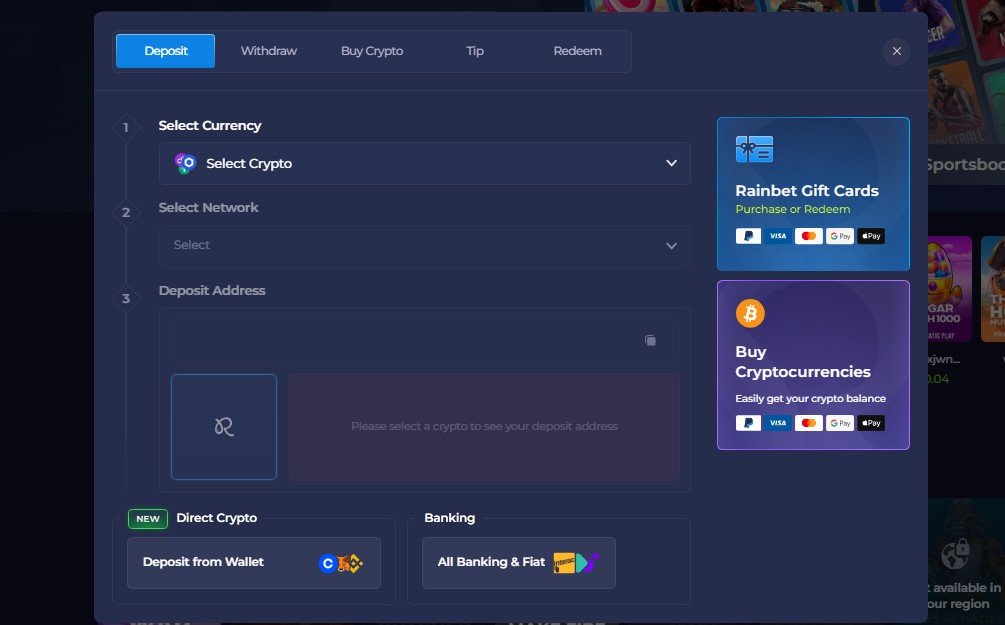The image size is (1005, 625).
Task: Click chevron arrow on Select Crypto field
Action: pyautogui.click(x=671, y=163)
